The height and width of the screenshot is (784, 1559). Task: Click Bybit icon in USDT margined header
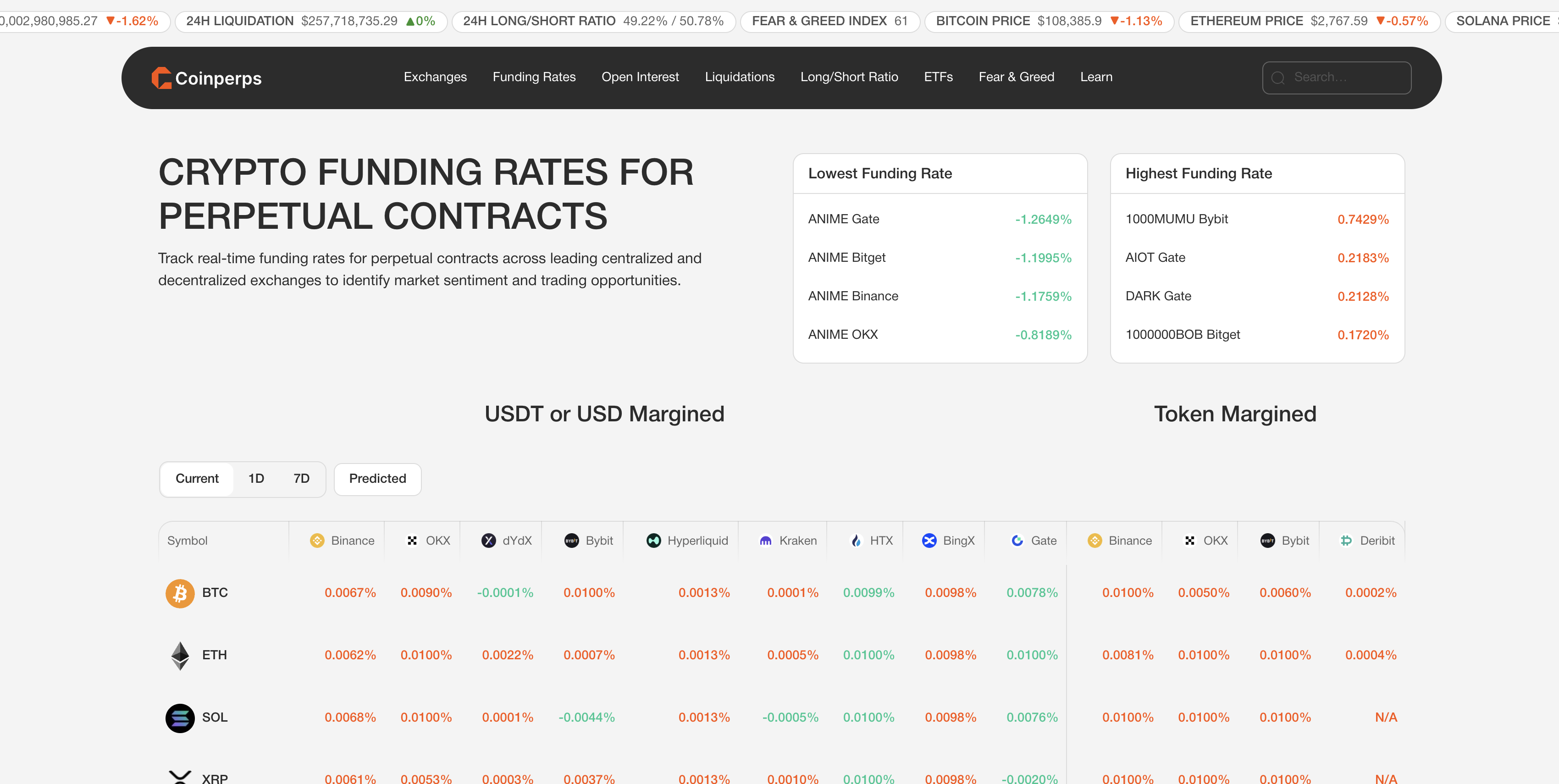point(571,540)
